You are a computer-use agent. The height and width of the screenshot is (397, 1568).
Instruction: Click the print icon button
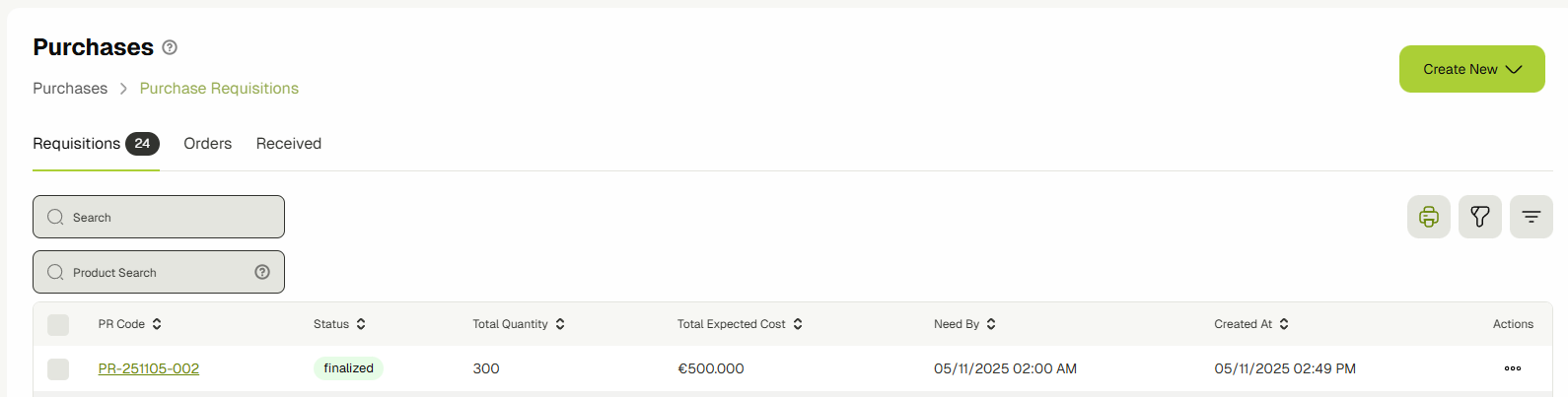pos(1428,217)
